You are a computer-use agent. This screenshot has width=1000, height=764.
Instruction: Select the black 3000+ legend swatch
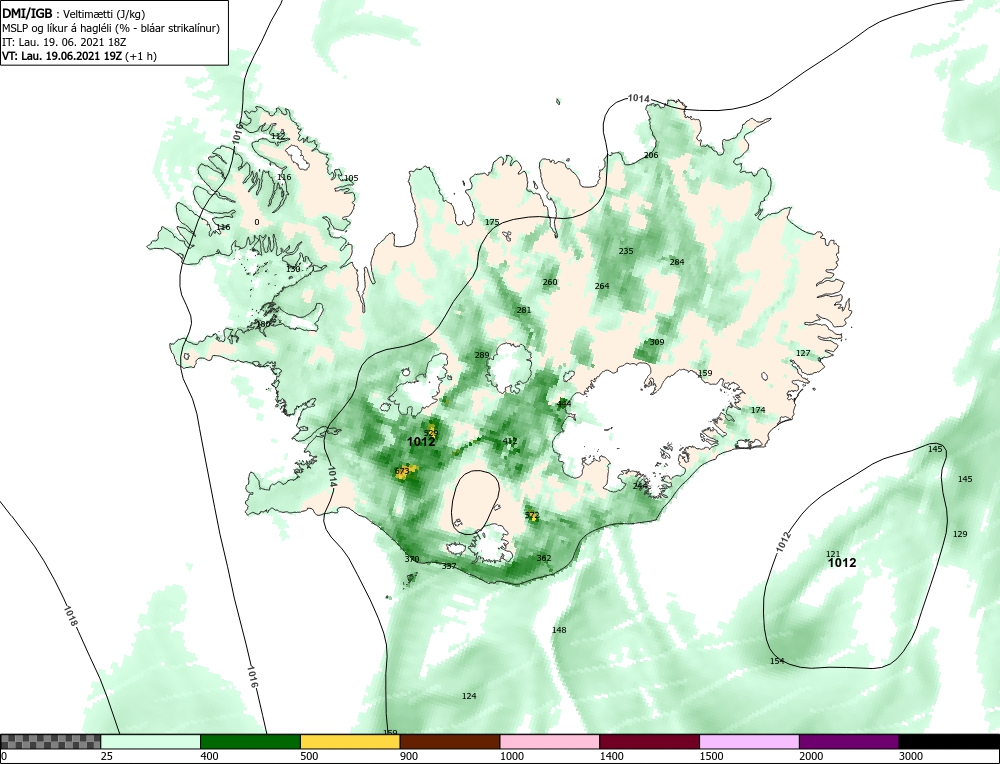tap(949, 741)
